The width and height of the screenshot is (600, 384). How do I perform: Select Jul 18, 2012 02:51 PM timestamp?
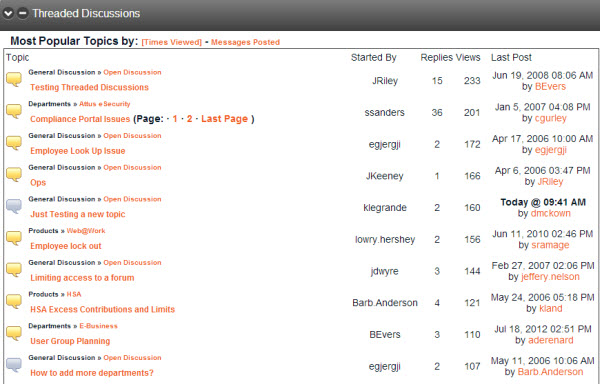[543, 329]
